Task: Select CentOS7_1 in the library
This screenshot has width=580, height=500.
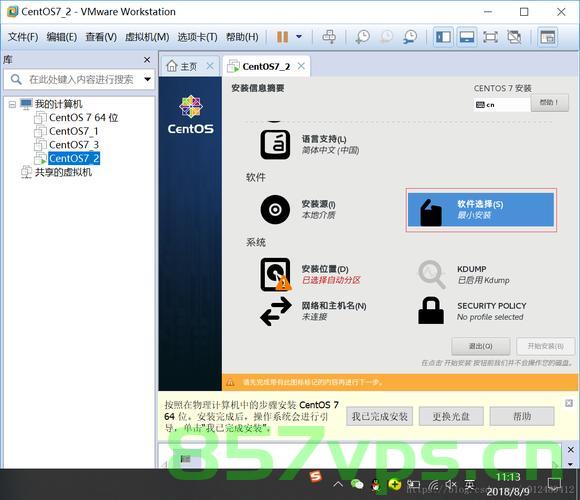Action: (x=74, y=131)
